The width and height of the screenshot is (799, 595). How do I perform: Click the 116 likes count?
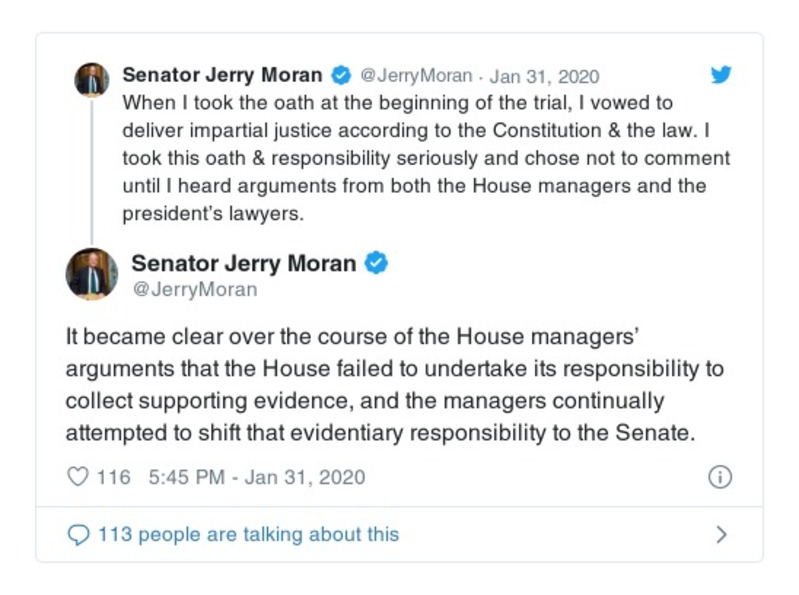(113, 477)
